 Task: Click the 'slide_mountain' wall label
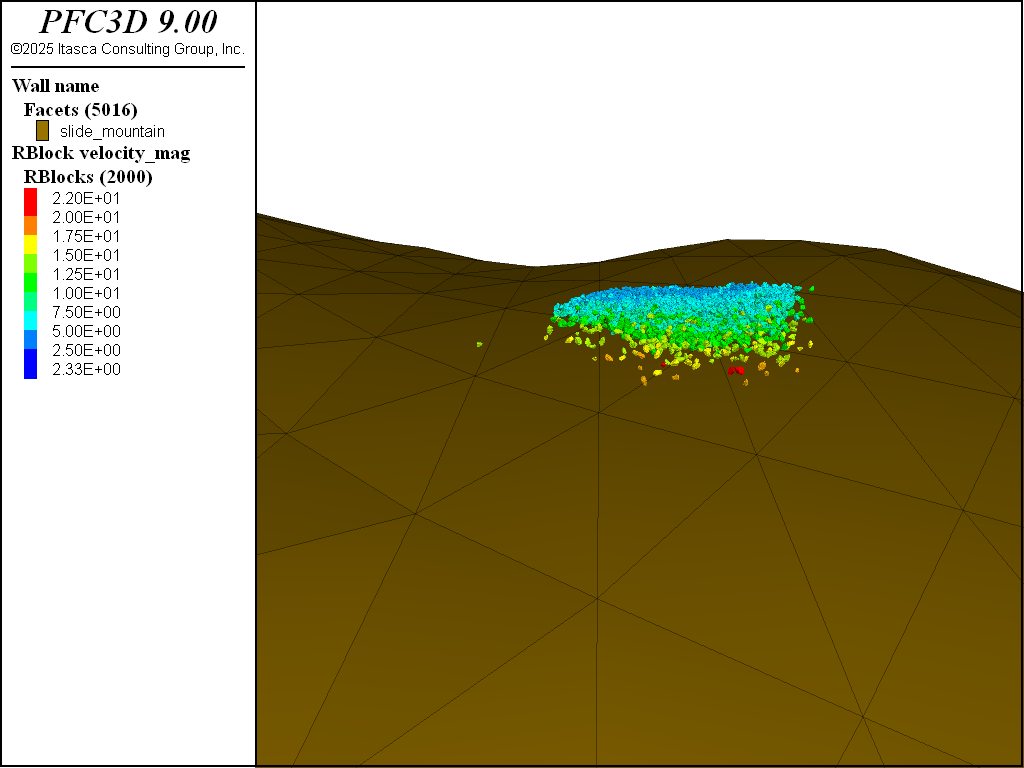(x=112, y=131)
